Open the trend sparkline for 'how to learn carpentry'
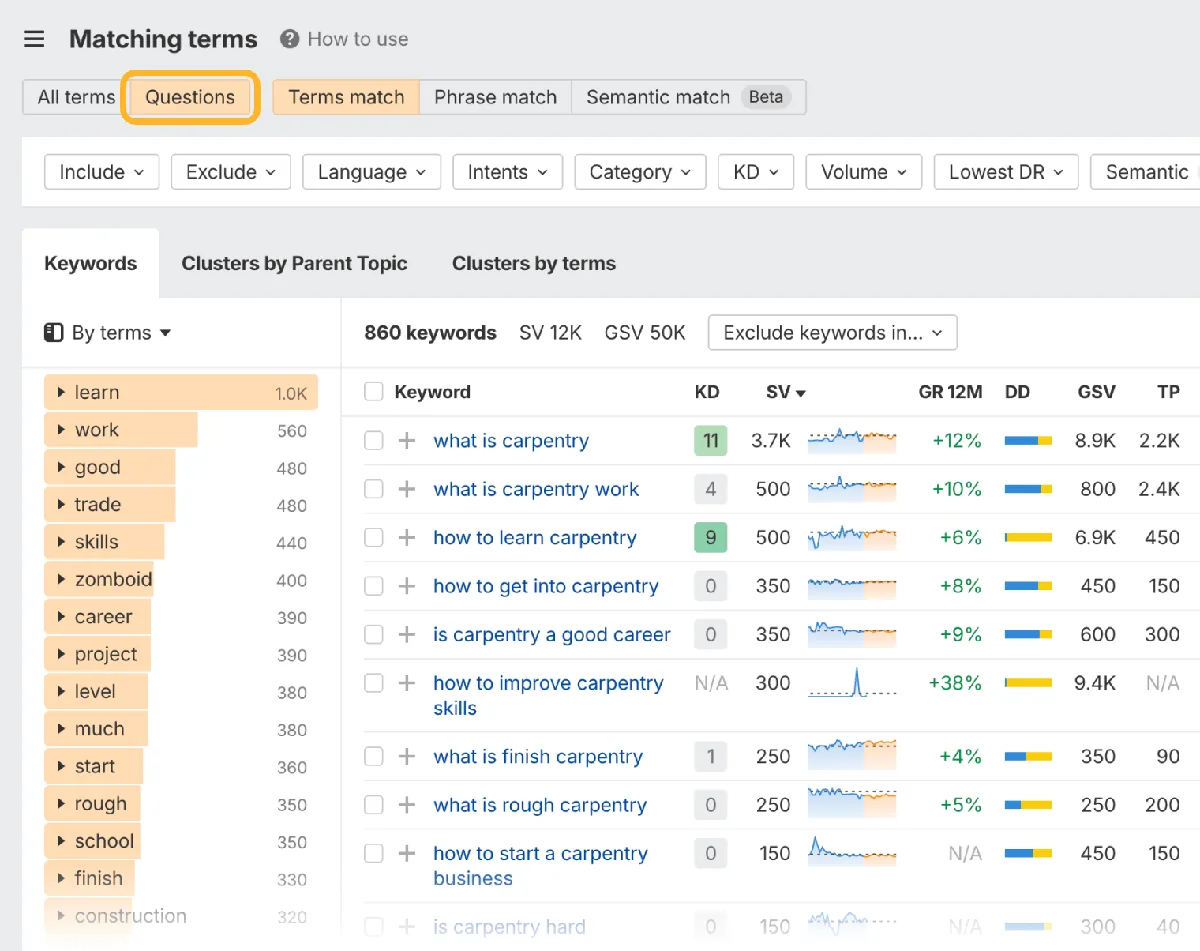Viewport: 1200px width, 951px height. click(x=852, y=537)
